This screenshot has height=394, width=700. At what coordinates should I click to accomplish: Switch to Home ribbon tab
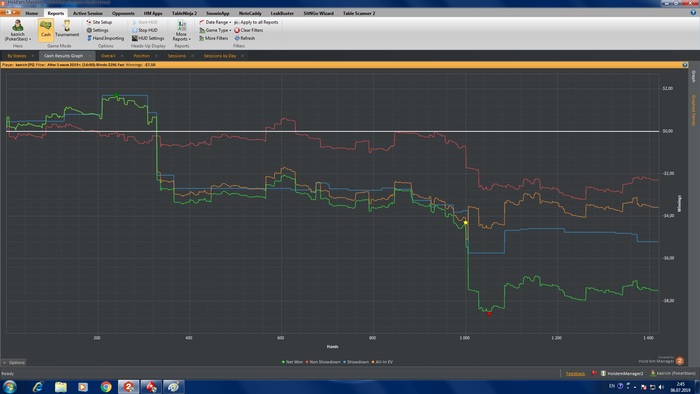31,13
